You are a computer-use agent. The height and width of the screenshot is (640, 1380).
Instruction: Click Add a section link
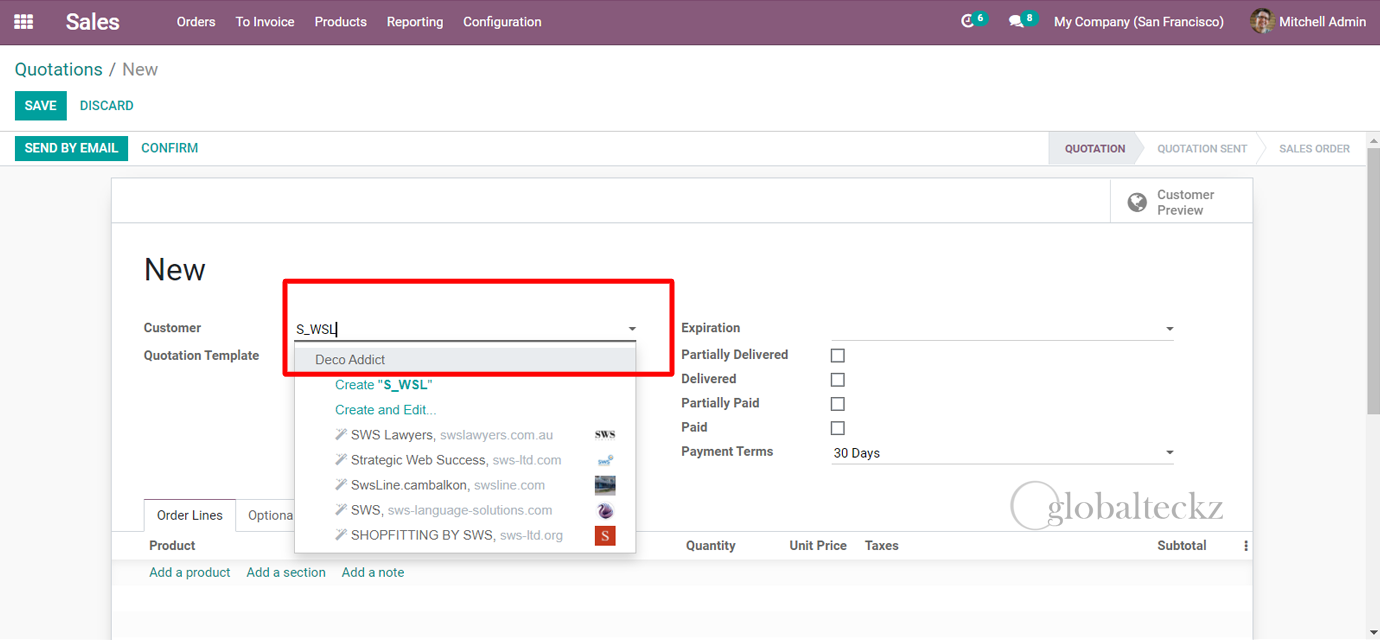tap(286, 572)
